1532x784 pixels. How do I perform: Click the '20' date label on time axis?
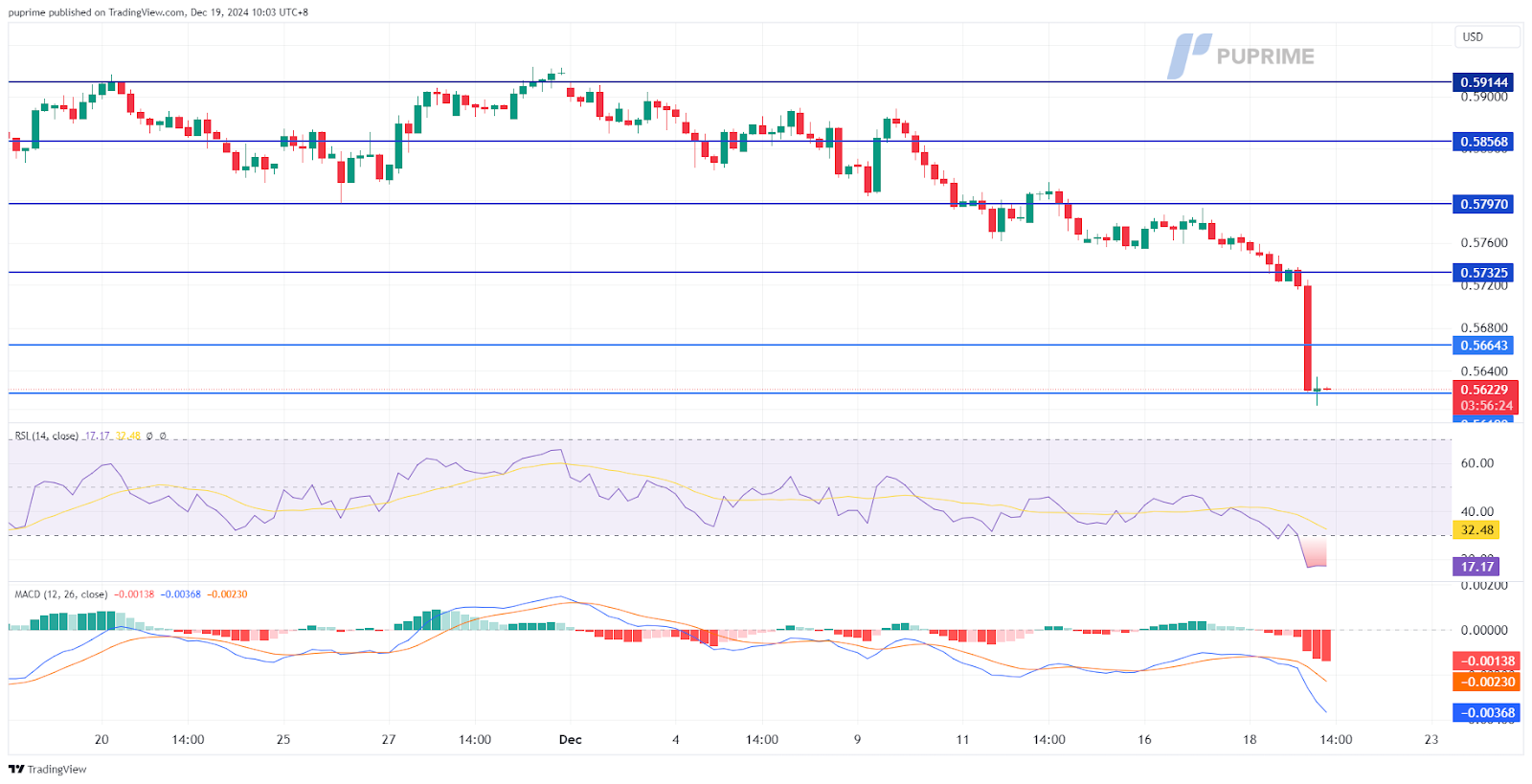pos(101,739)
